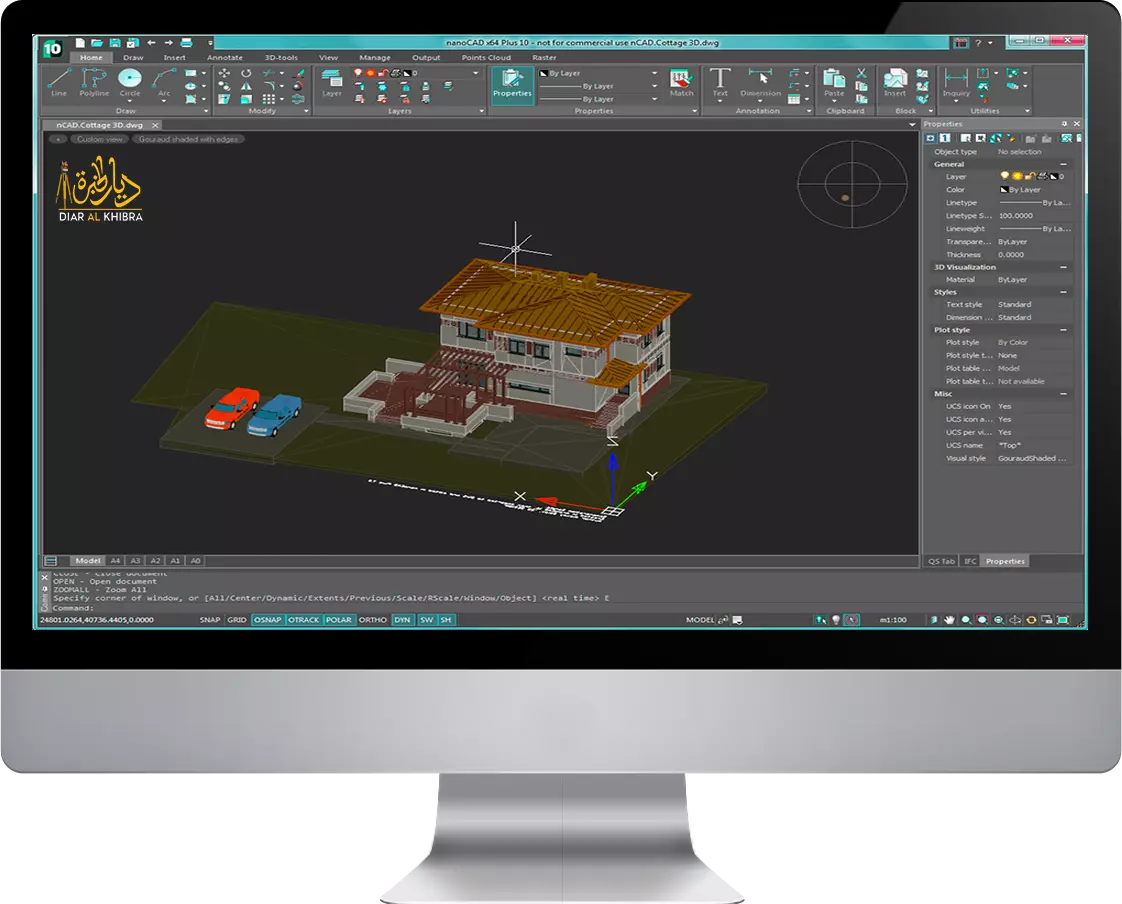Collapse the General section in Properties panel
Viewport: 1122px width, 904px height.
tap(1063, 164)
